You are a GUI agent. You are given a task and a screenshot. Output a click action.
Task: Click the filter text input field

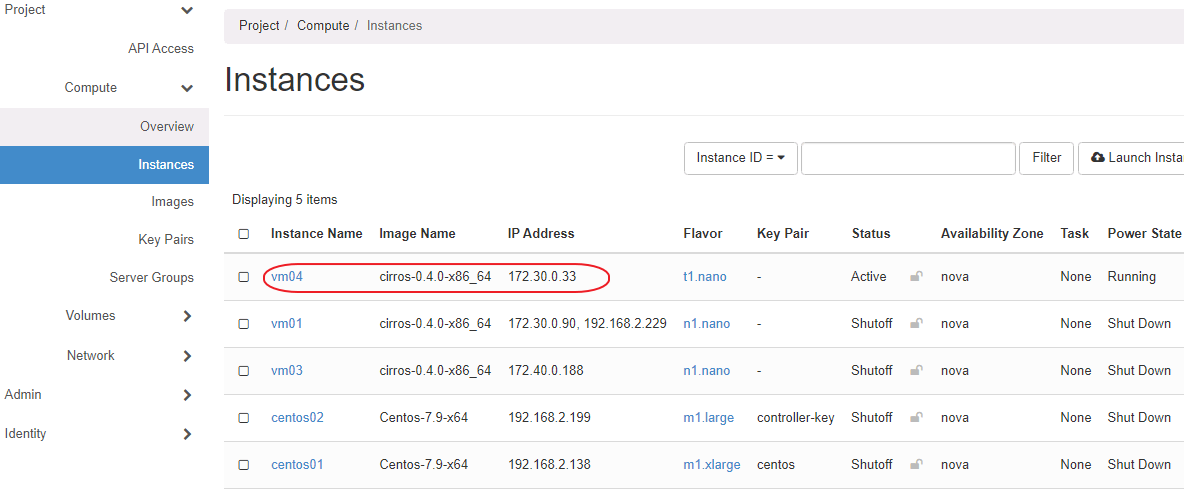pos(908,158)
